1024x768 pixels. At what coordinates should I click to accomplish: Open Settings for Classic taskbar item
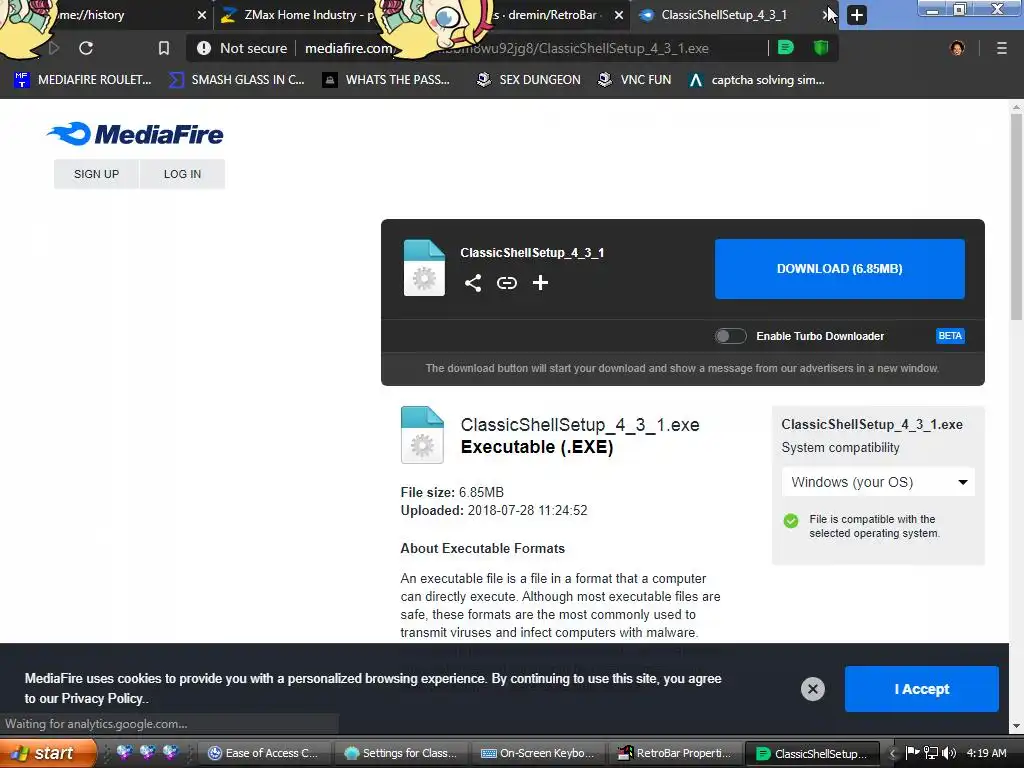pos(401,753)
